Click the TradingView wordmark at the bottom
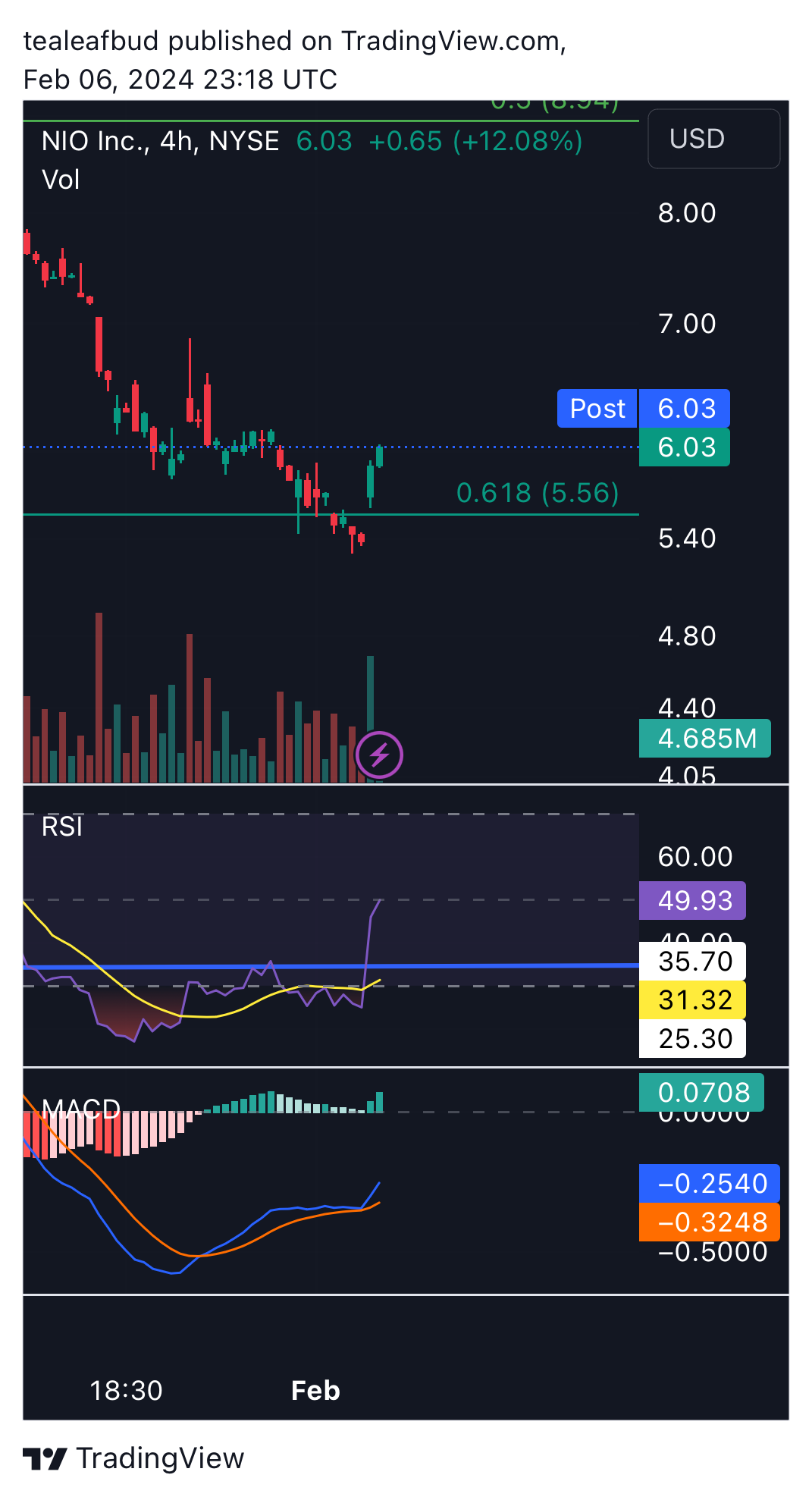 [x=160, y=1458]
